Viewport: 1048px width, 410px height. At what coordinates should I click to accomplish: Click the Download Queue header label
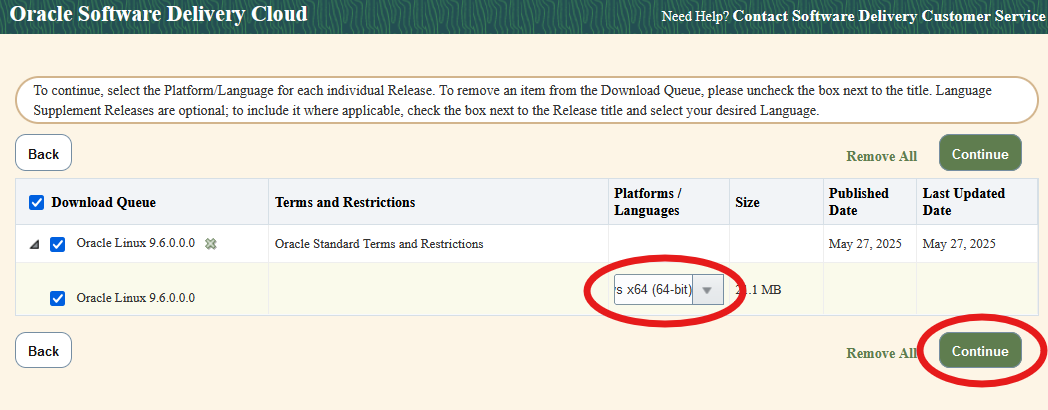click(x=104, y=202)
